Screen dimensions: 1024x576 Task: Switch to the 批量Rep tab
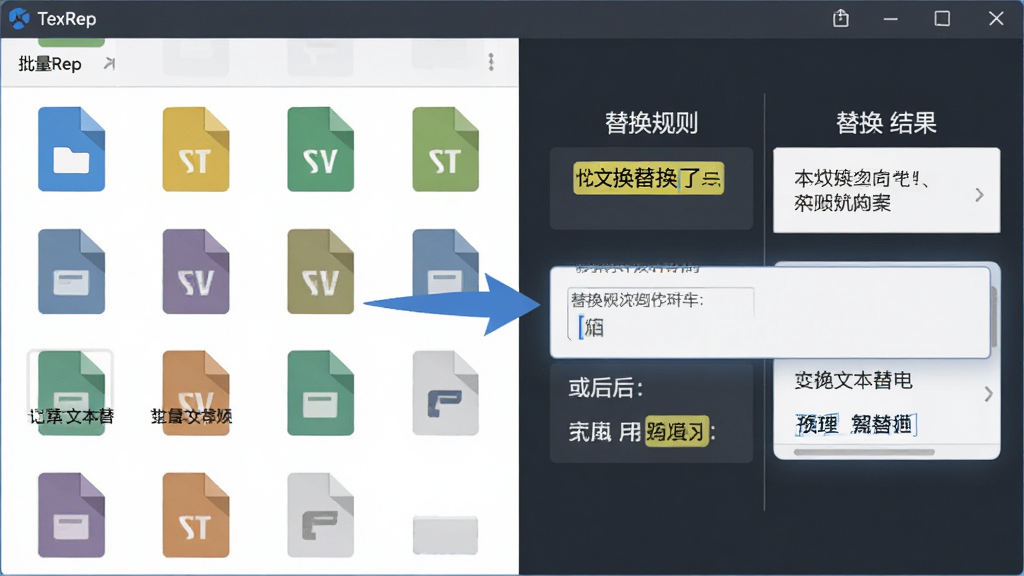50,64
